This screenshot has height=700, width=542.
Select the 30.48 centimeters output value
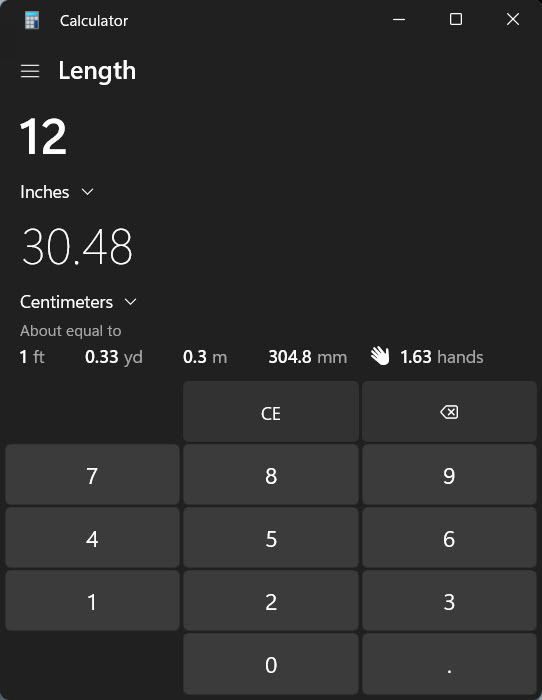pyautogui.click(x=77, y=246)
